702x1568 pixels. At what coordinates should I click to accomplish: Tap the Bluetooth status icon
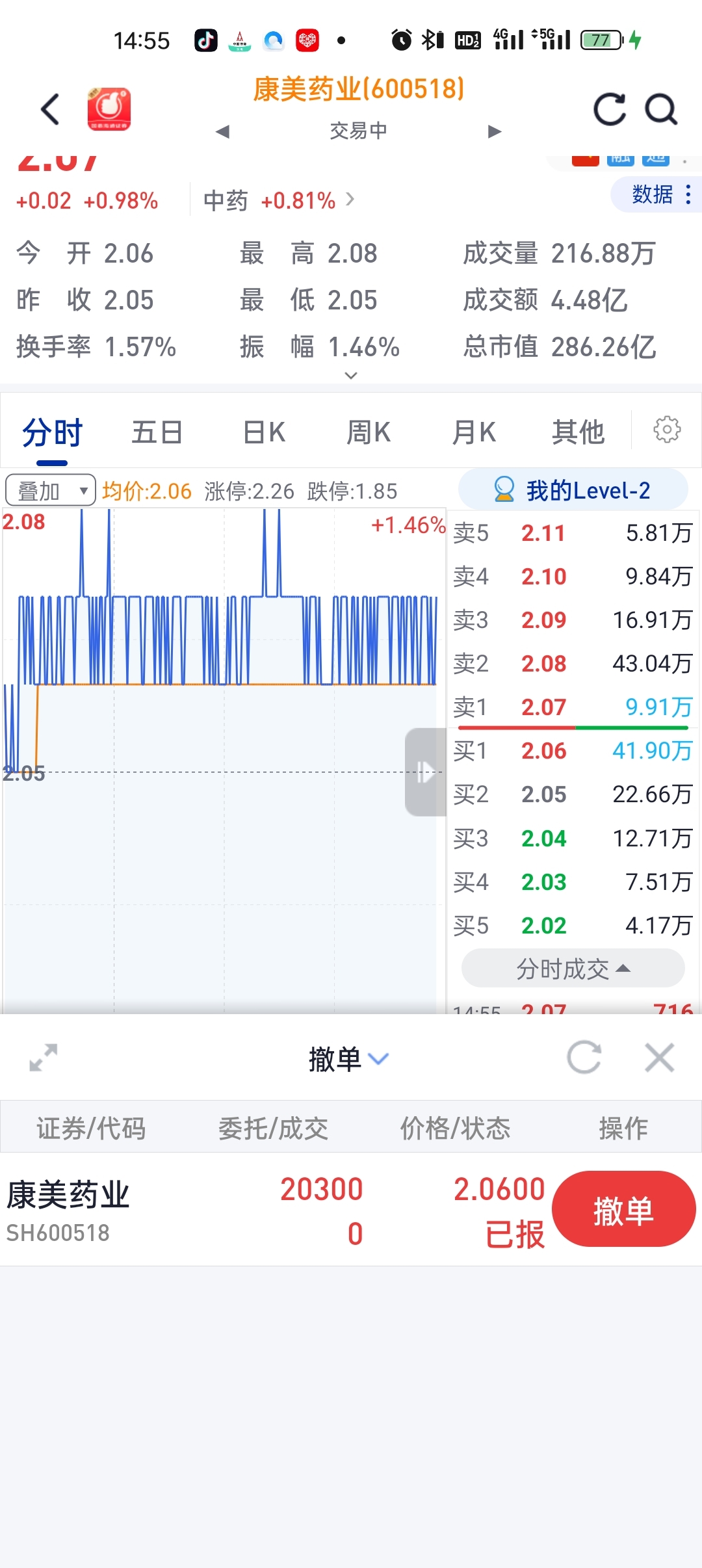[x=432, y=40]
